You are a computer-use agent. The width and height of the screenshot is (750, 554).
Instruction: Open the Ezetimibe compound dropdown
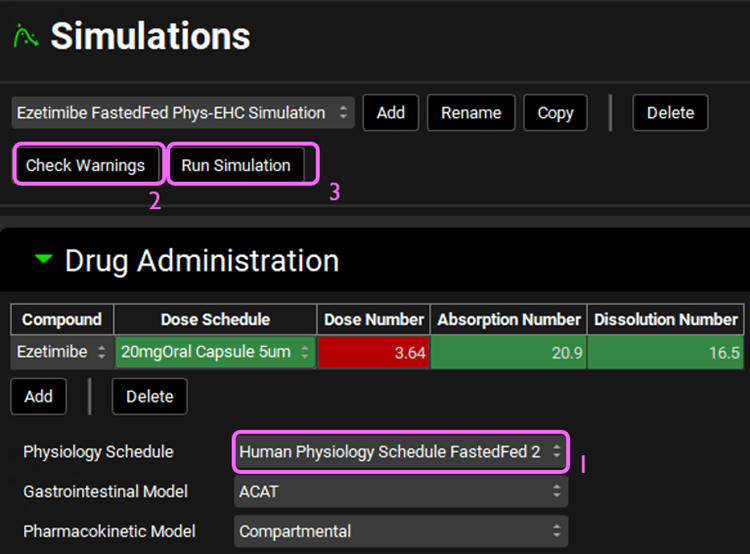pyautogui.click(x=63, y=352)
